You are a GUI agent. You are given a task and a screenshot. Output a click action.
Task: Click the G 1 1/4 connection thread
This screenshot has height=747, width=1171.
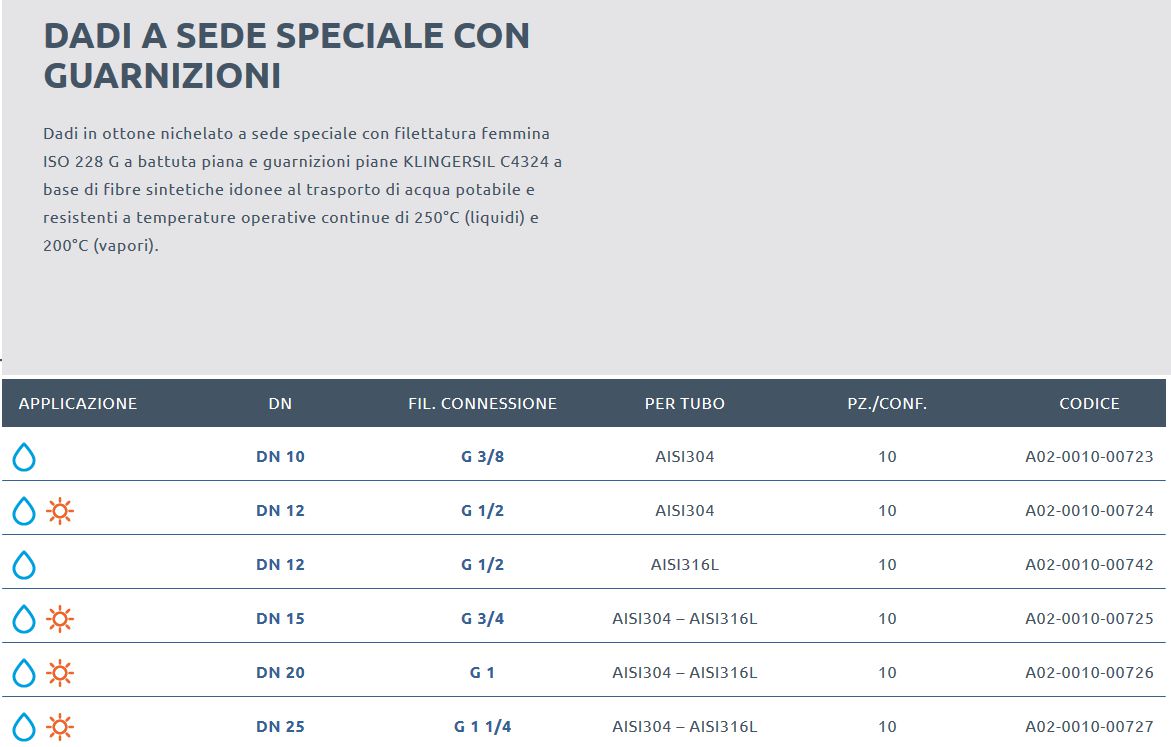[482, 727]
